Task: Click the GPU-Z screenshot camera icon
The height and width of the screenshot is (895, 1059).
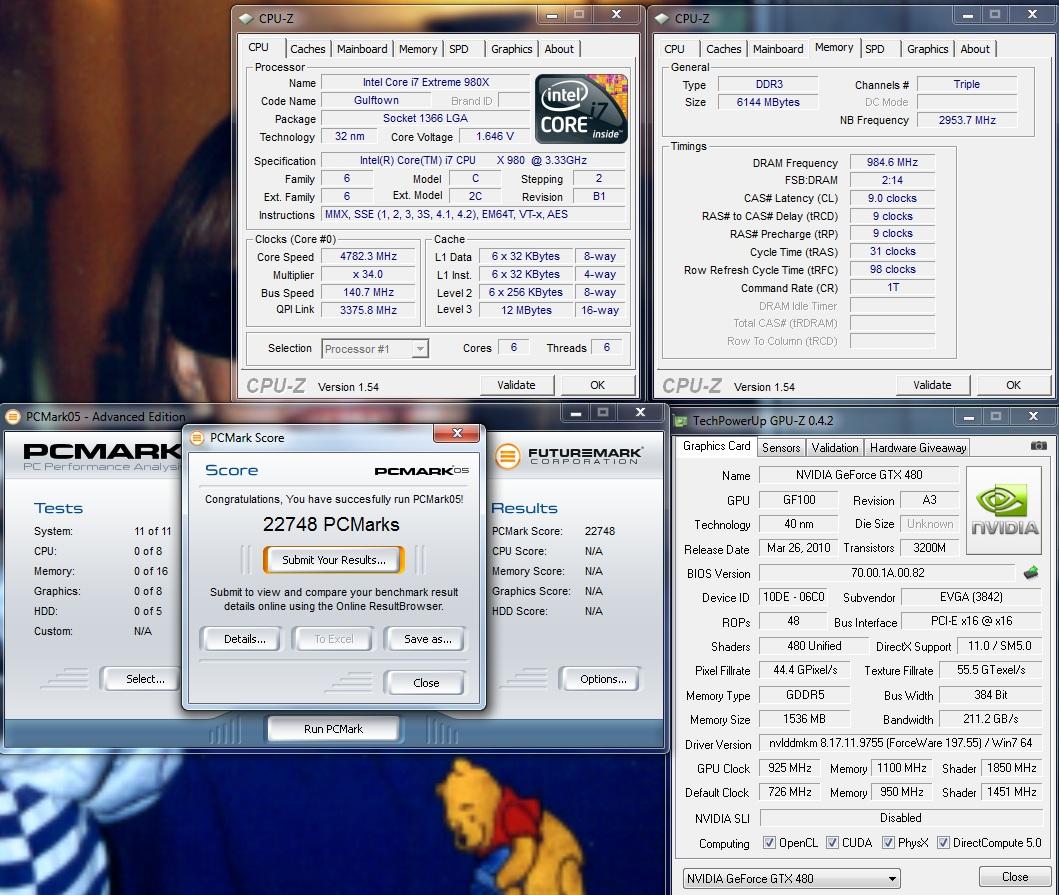Action: pyautogui.click(x=1039, y=446)
